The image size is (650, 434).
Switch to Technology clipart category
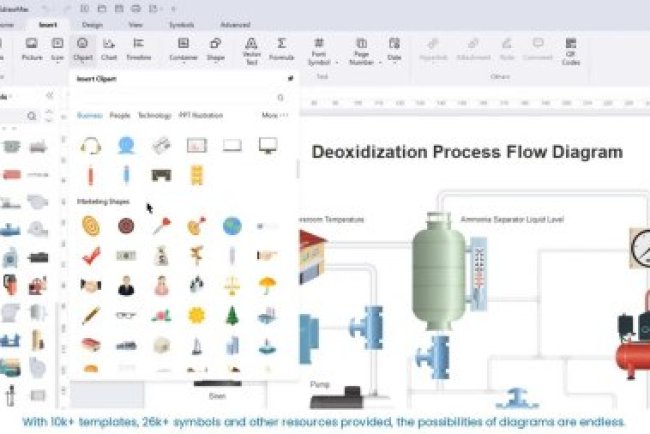click(x=154, y=115)
